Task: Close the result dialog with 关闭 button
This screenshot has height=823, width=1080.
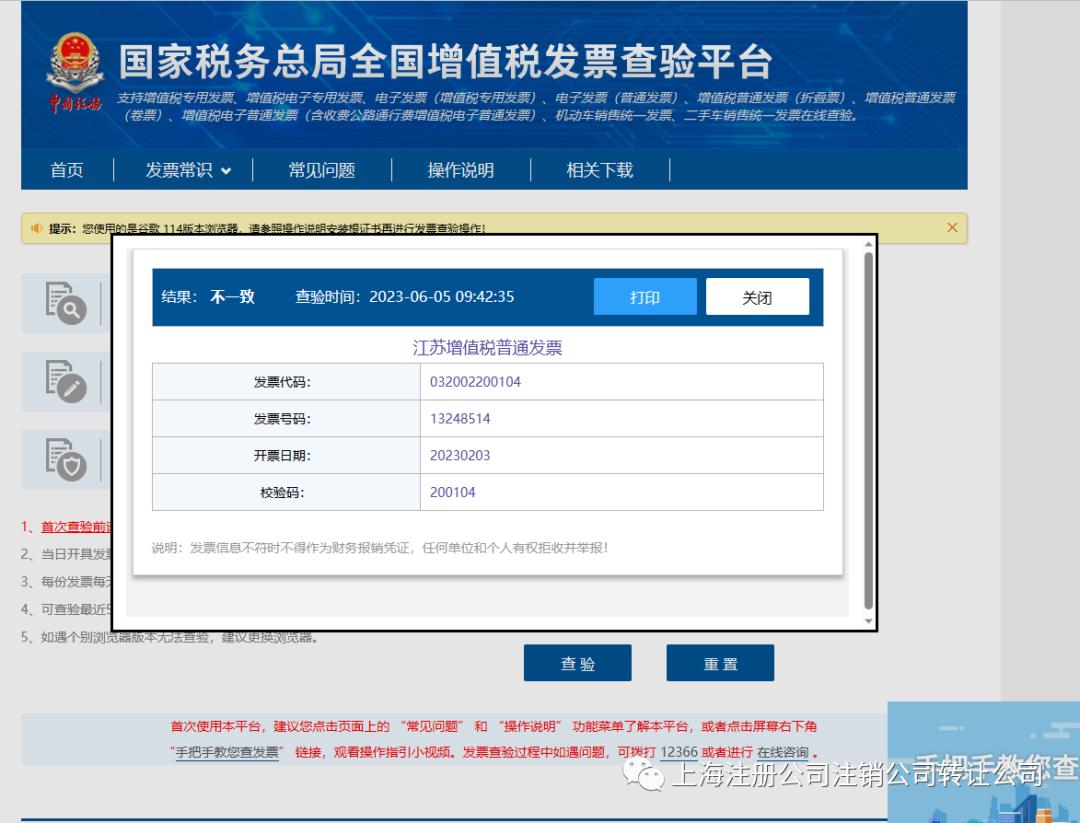Action: click(757, 296)
